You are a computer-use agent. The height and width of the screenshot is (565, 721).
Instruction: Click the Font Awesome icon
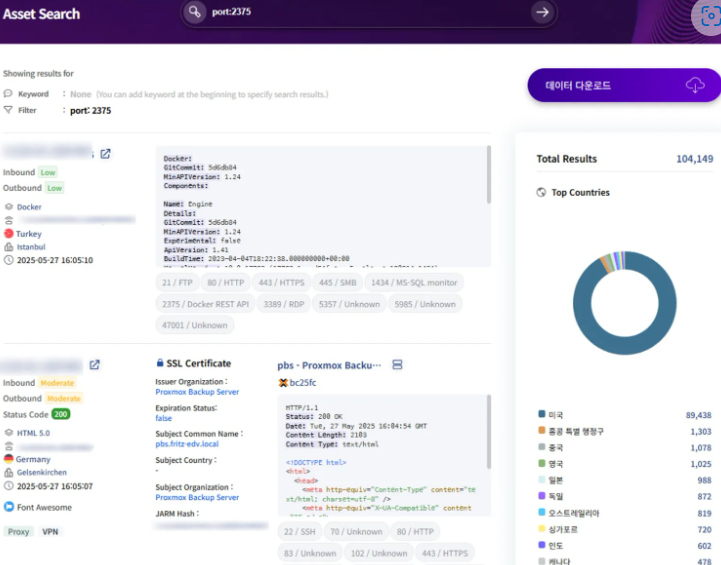[9, 507]
